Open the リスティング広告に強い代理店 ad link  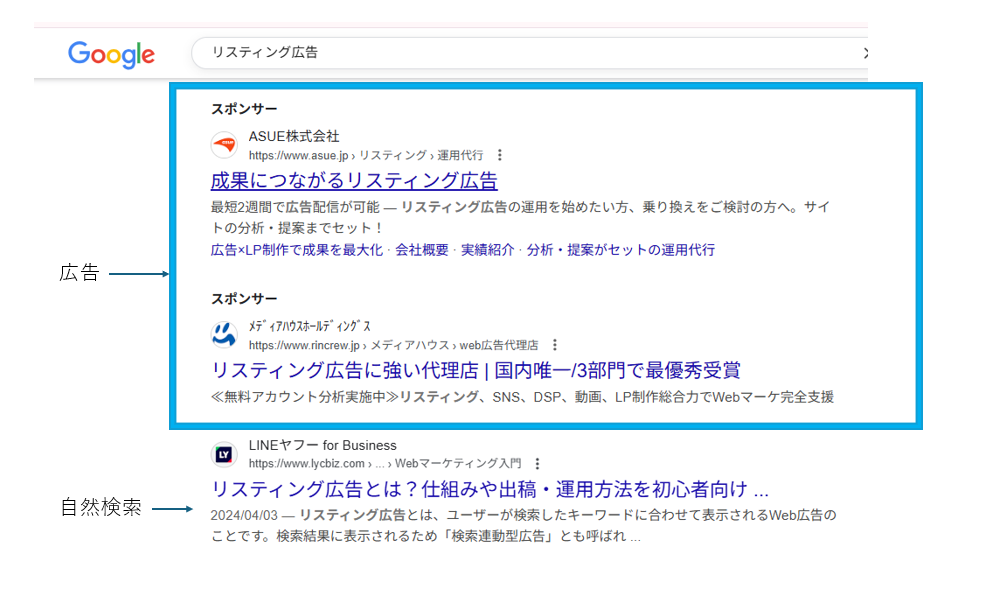(476, 370)
